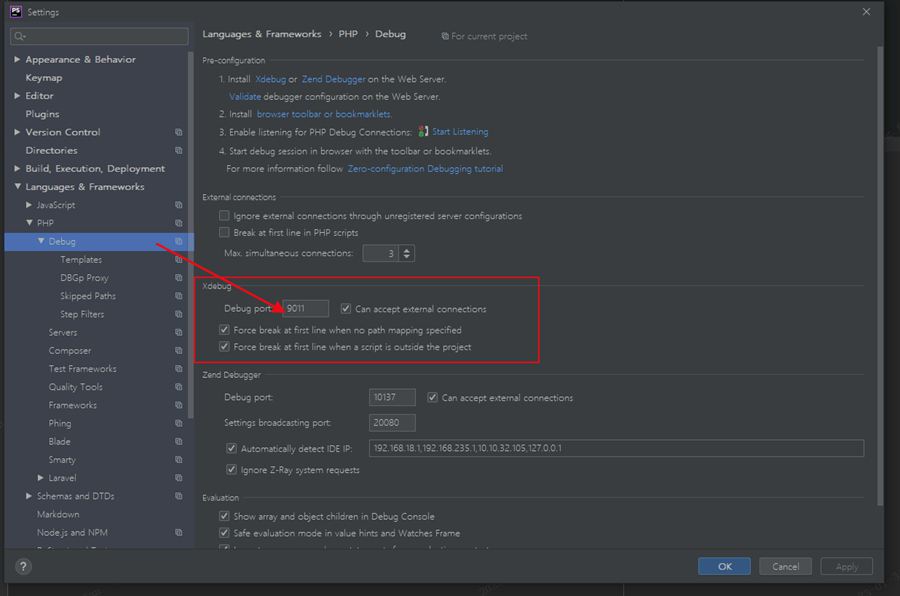The height and width of the screenshot is (596, 900).
Task: Open the DBGp Proxy settings page
Action: [84, 278]
